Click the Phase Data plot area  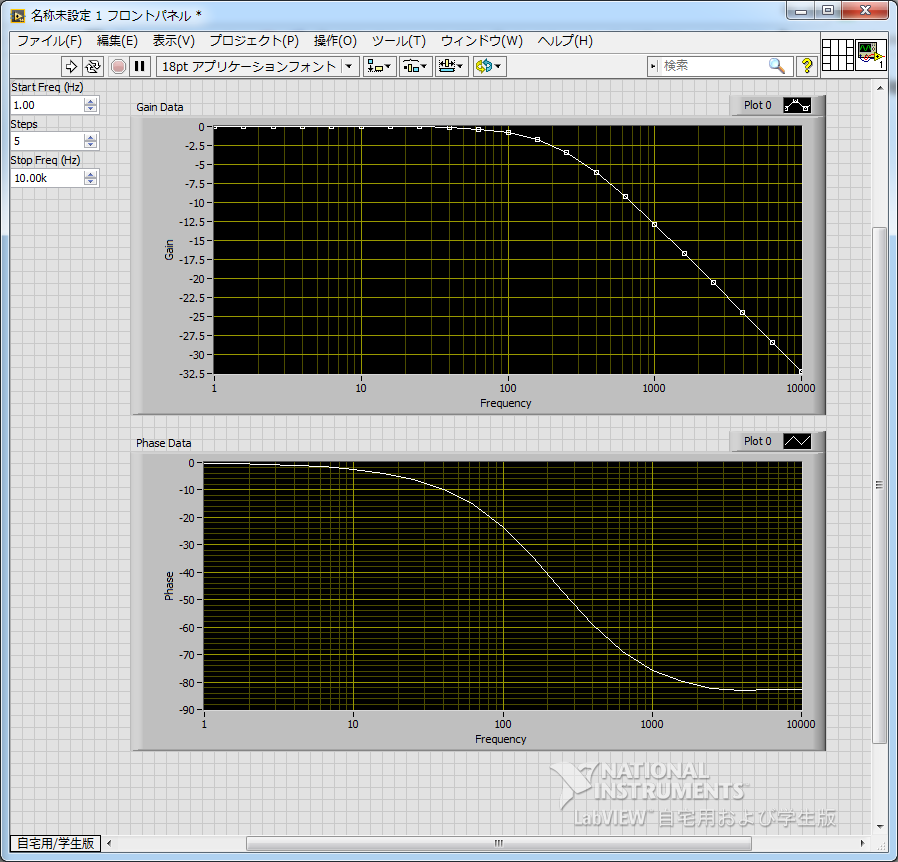(x=503, y=586)
